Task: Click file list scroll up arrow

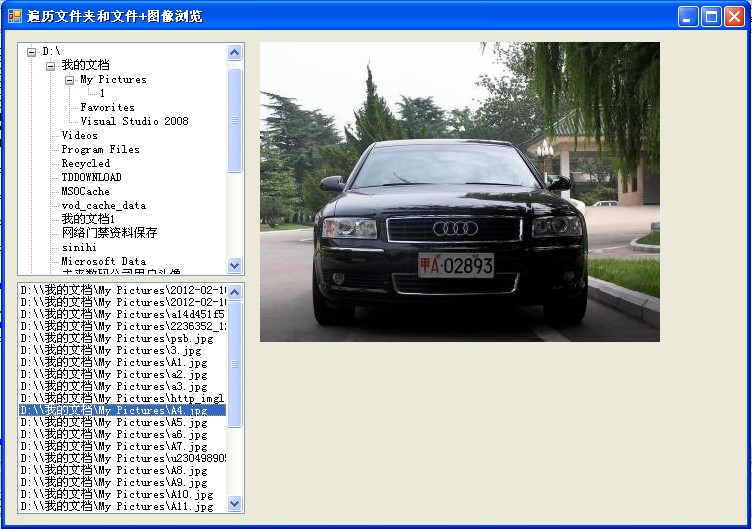Action: tap(235, 292)
